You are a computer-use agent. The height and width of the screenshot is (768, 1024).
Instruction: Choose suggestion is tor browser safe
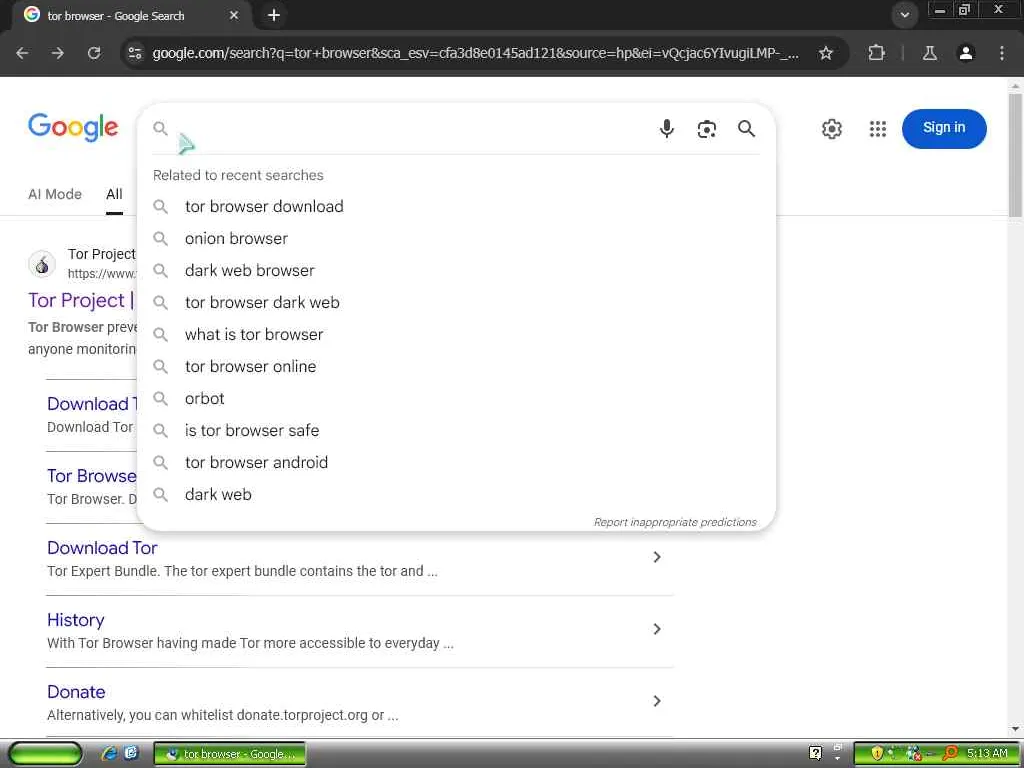(x=456, y=430)
